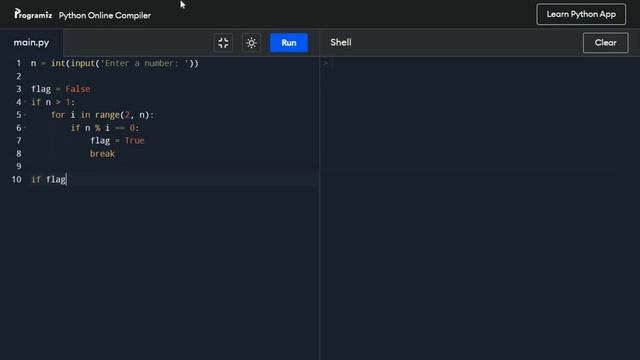Image resolution: width=640 pixels, height=360 pixels.
Task: Click the 'for i in range(2, n):' line
Action: pos(102,115)
